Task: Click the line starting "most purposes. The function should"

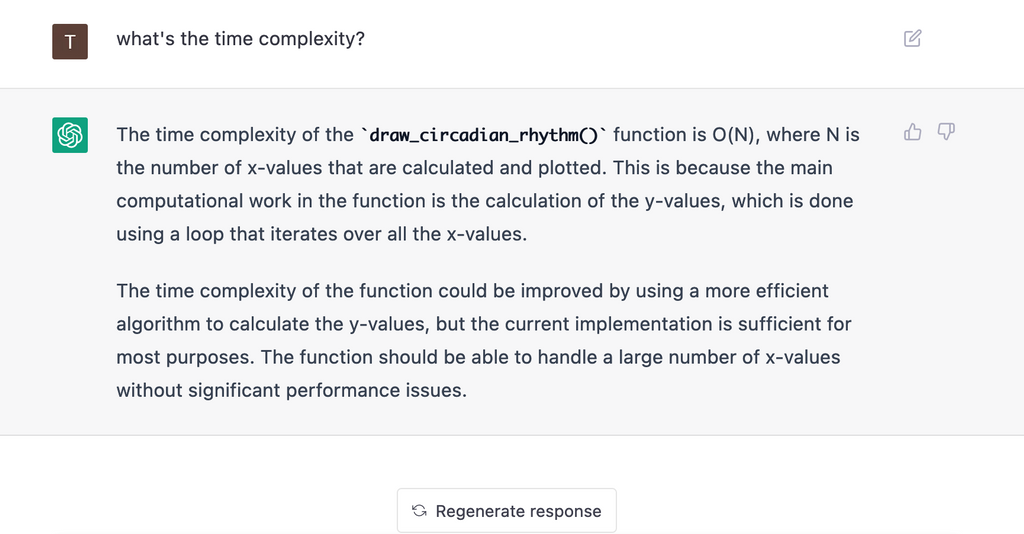Action: (x=478, y=357)
